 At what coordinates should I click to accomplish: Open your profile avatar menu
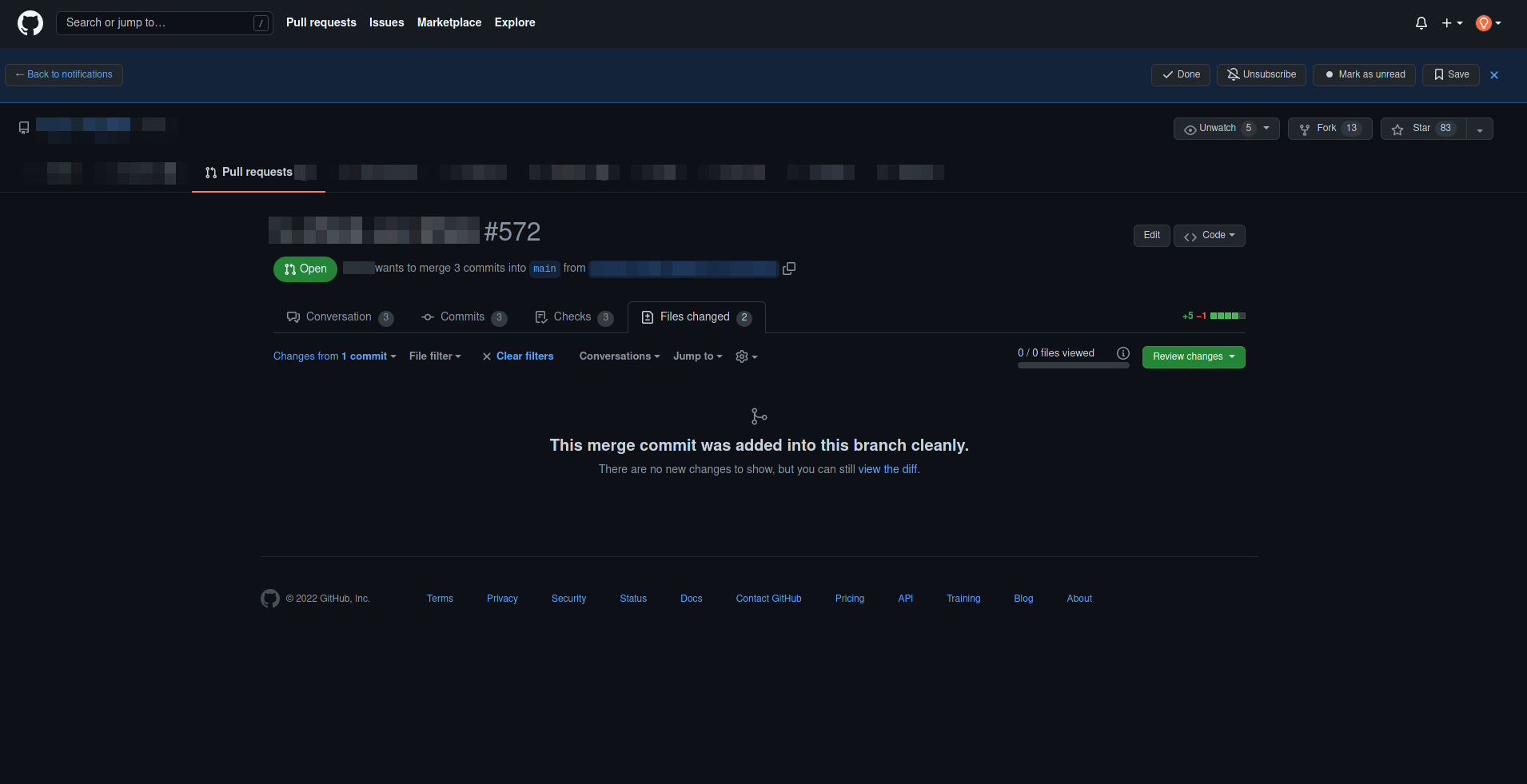click(x=1485, y=22)
